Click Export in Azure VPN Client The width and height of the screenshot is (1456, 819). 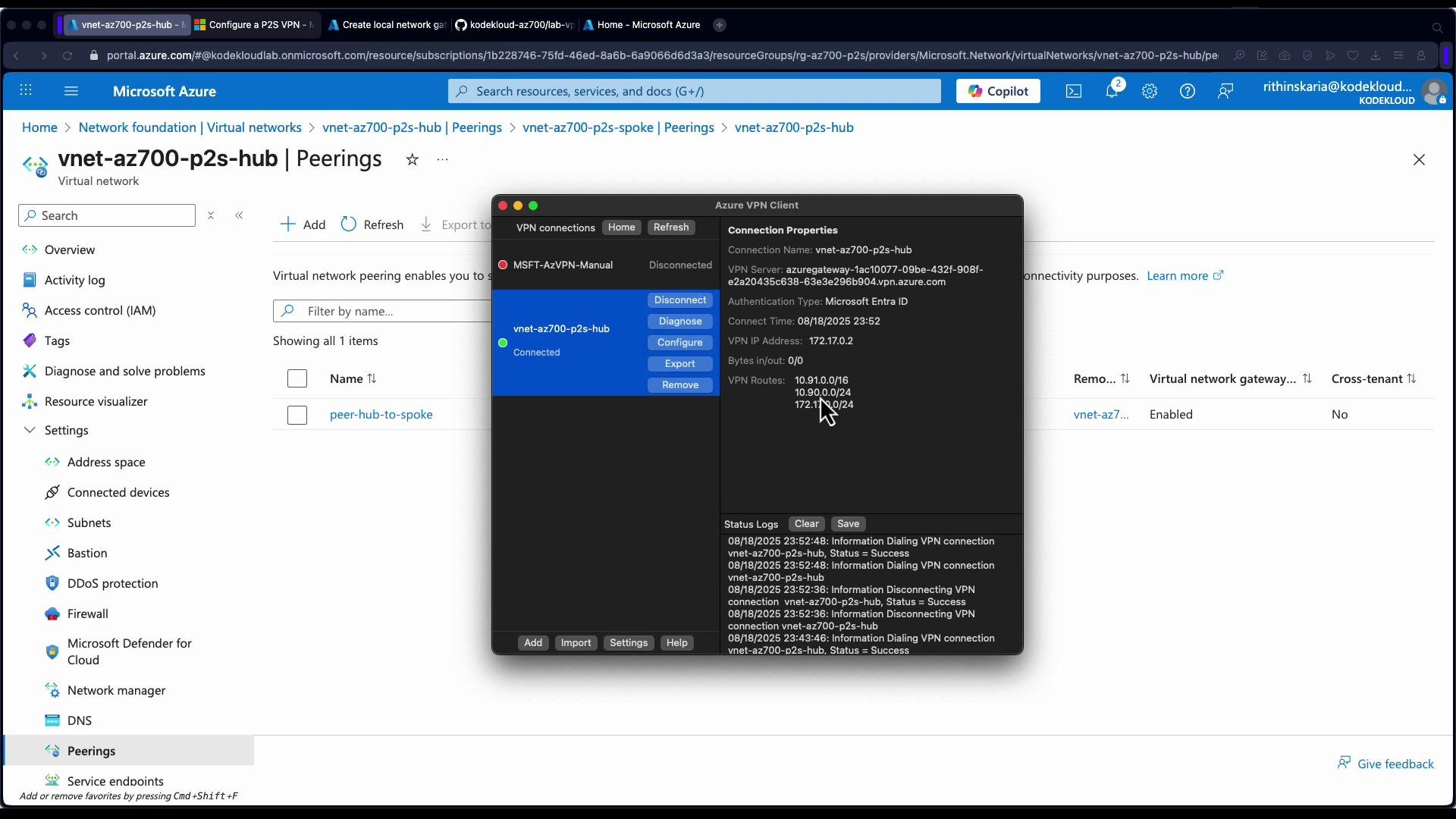pyautogui.click(x=680, y=364)
